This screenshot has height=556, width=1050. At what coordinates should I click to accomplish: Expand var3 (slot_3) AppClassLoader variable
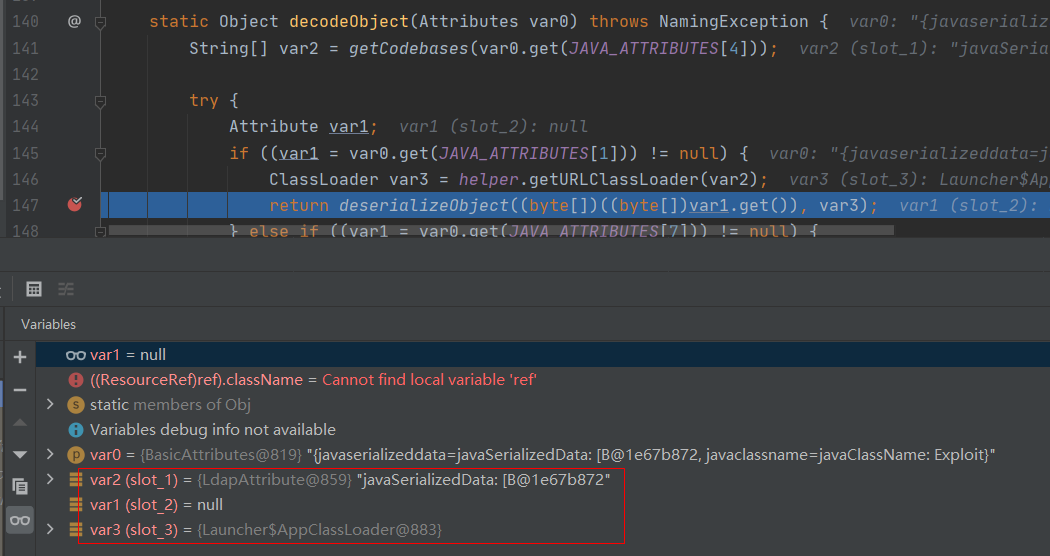[51, 529]
